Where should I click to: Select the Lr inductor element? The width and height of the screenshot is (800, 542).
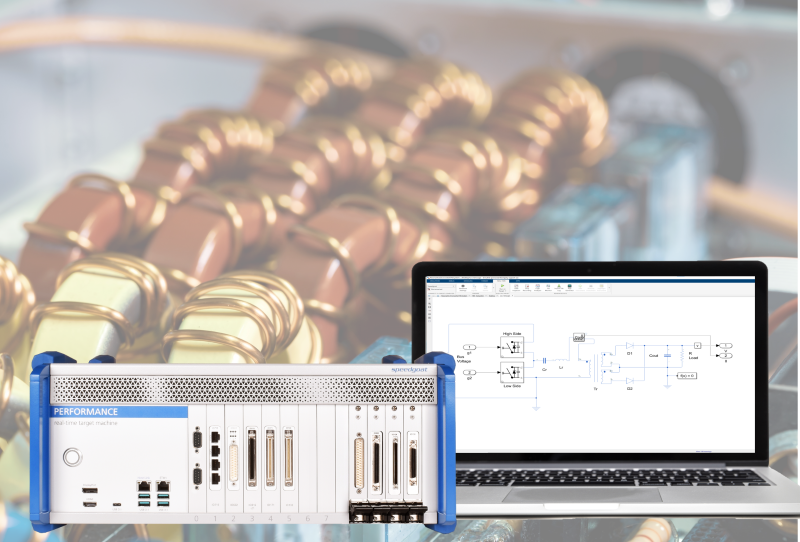[x=561, y=360]
